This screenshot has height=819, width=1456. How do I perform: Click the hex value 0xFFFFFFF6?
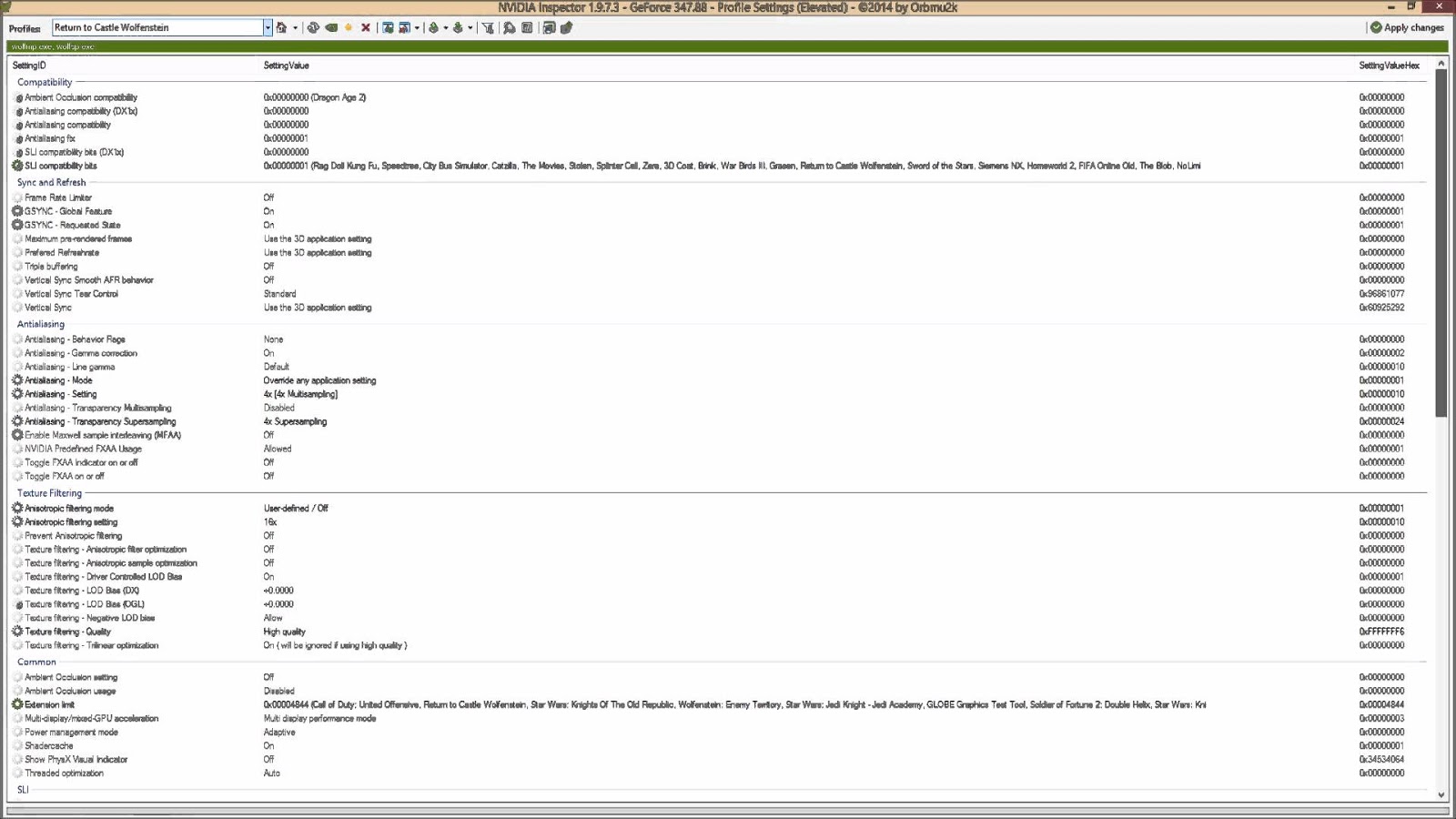point(1381,632)
